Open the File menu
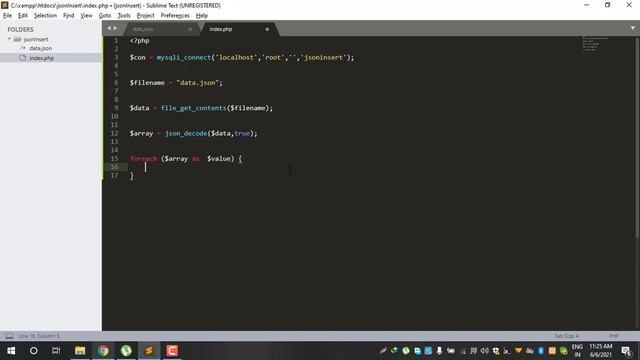The height and width of the screenshot is (360, 640). pyautogui.click(x=7, y=16)
